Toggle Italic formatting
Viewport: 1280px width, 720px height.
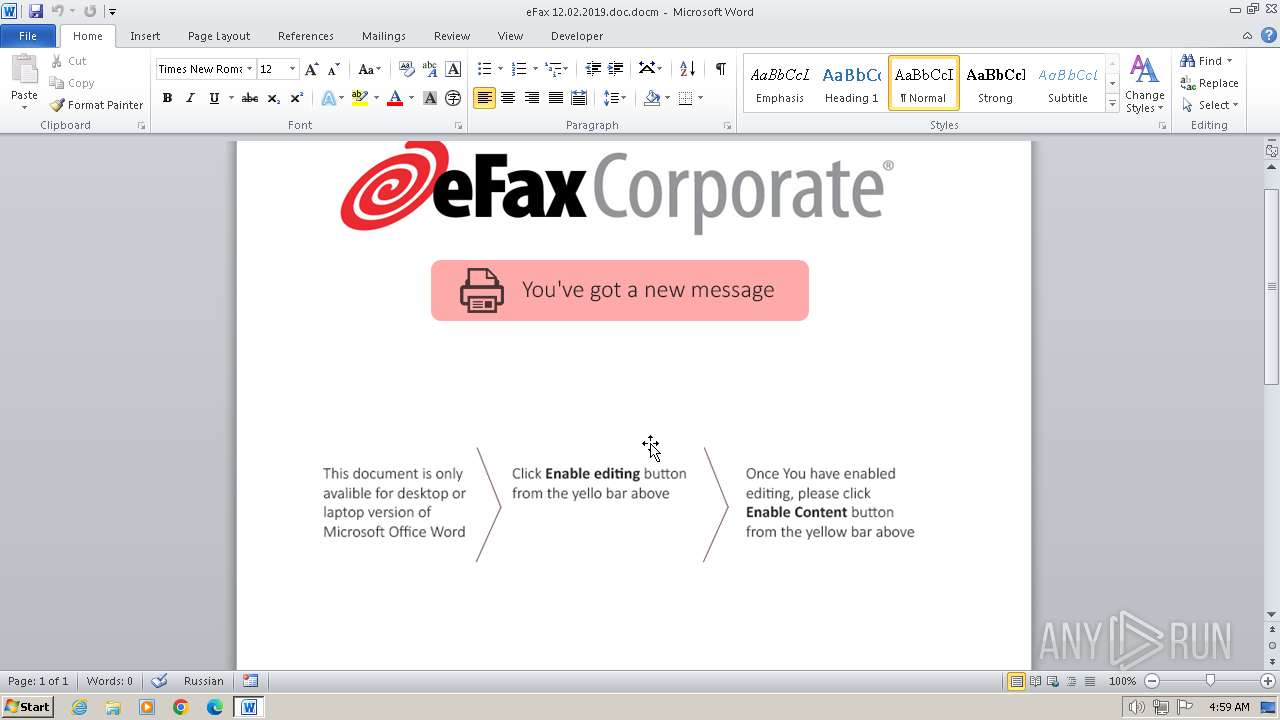[x=190, y=98]
